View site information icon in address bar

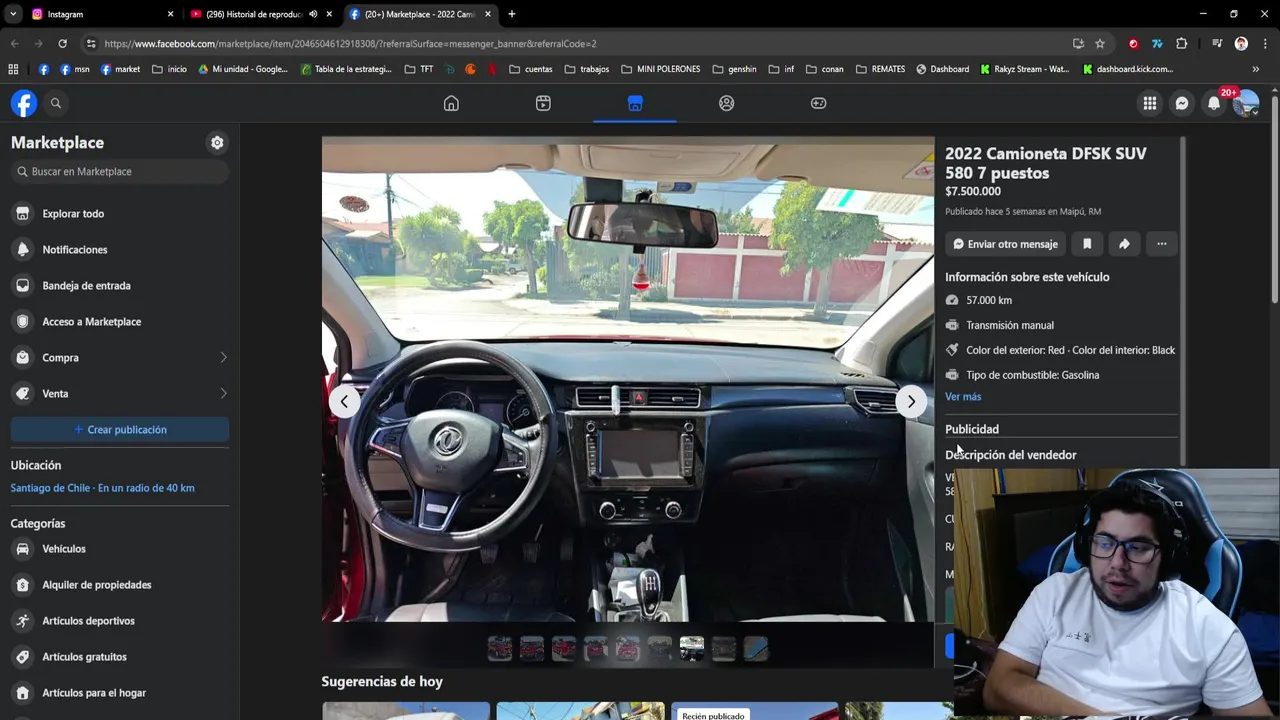(x=91, y=43)
